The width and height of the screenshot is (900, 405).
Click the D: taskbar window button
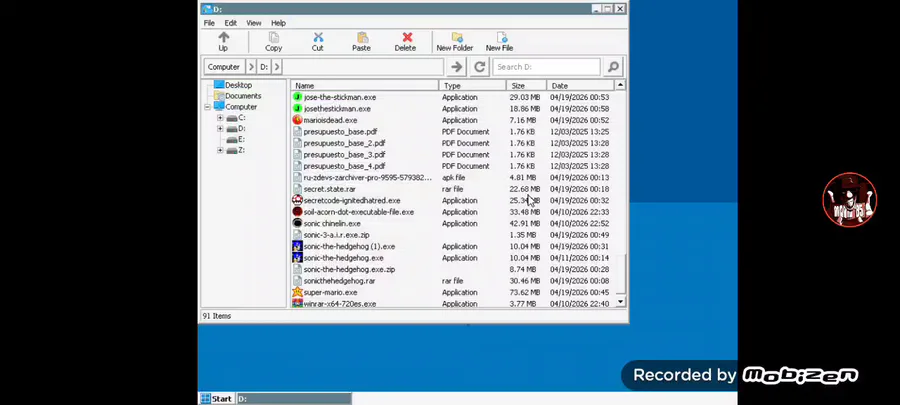tap(293, 399)
